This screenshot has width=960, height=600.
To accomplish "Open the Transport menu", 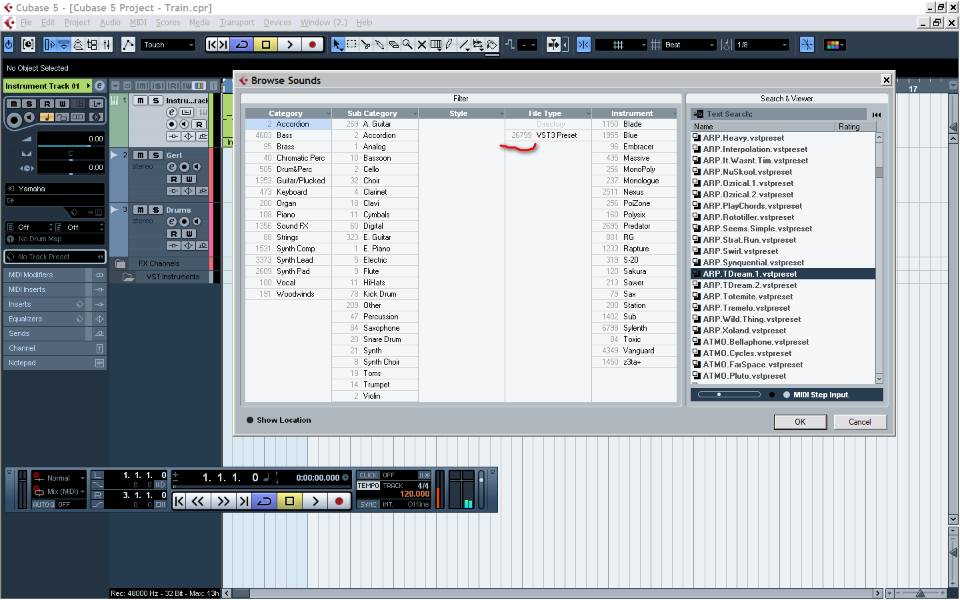I will 236,22.
